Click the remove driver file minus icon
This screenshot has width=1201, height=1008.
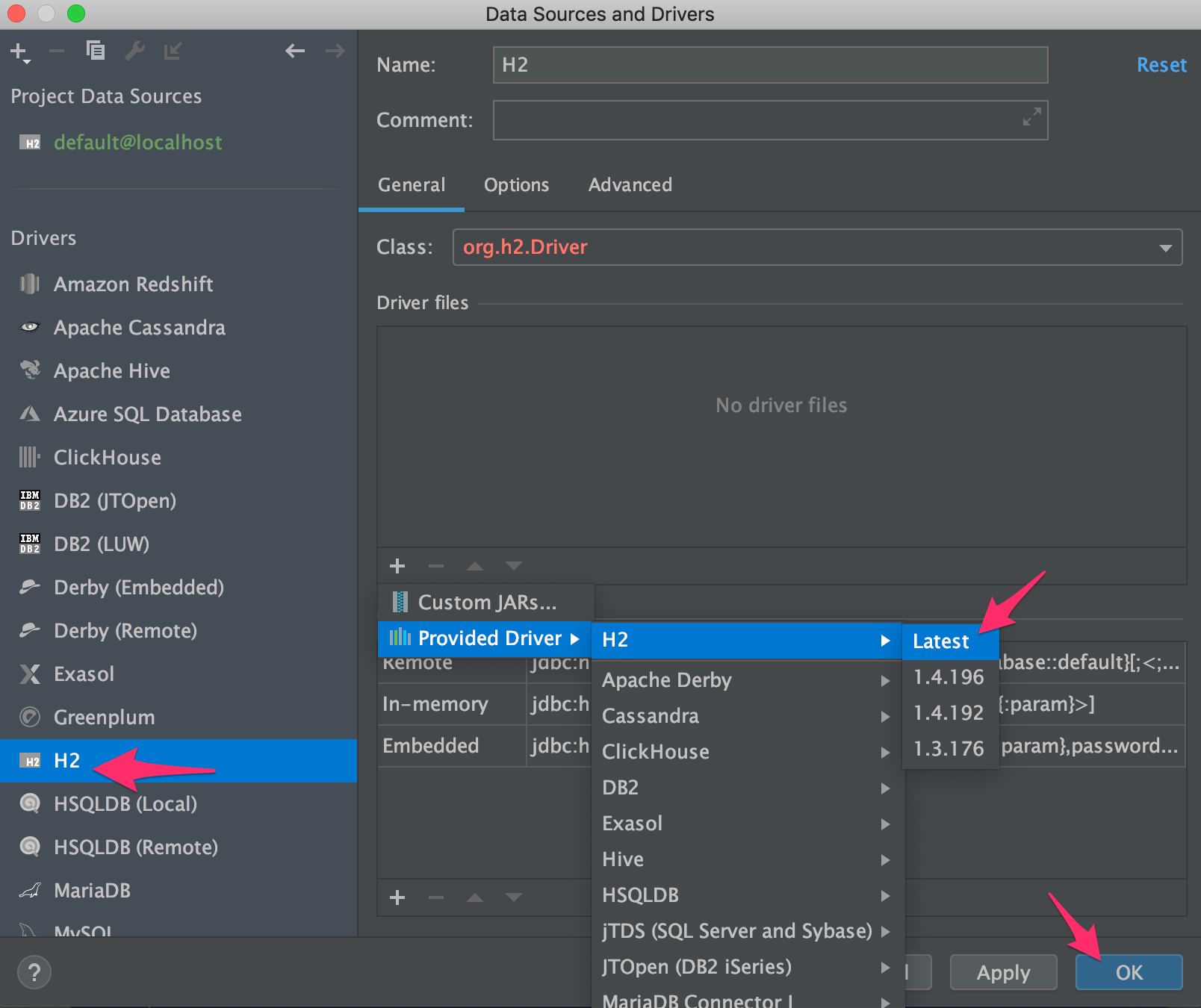436,566
